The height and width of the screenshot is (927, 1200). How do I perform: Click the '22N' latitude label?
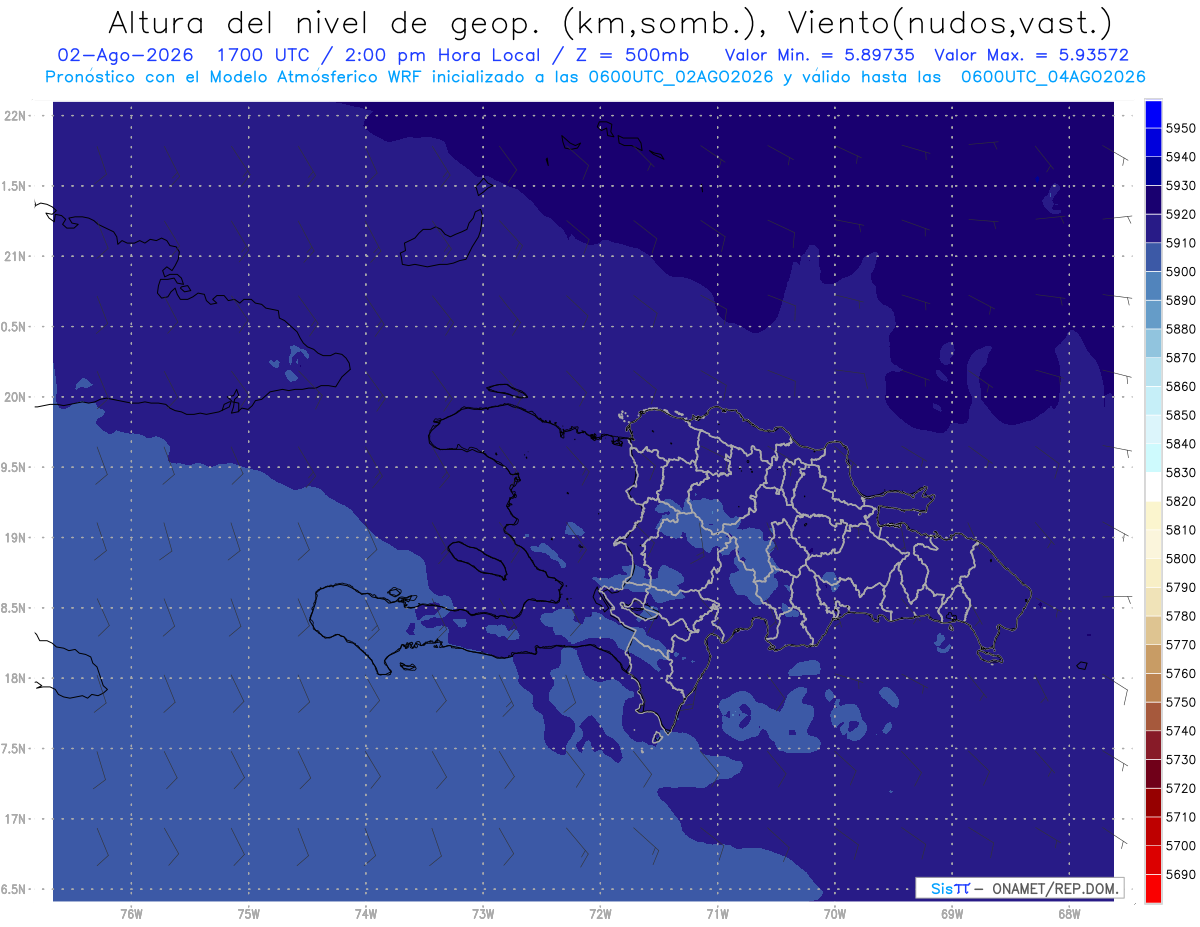coord(16,115)
